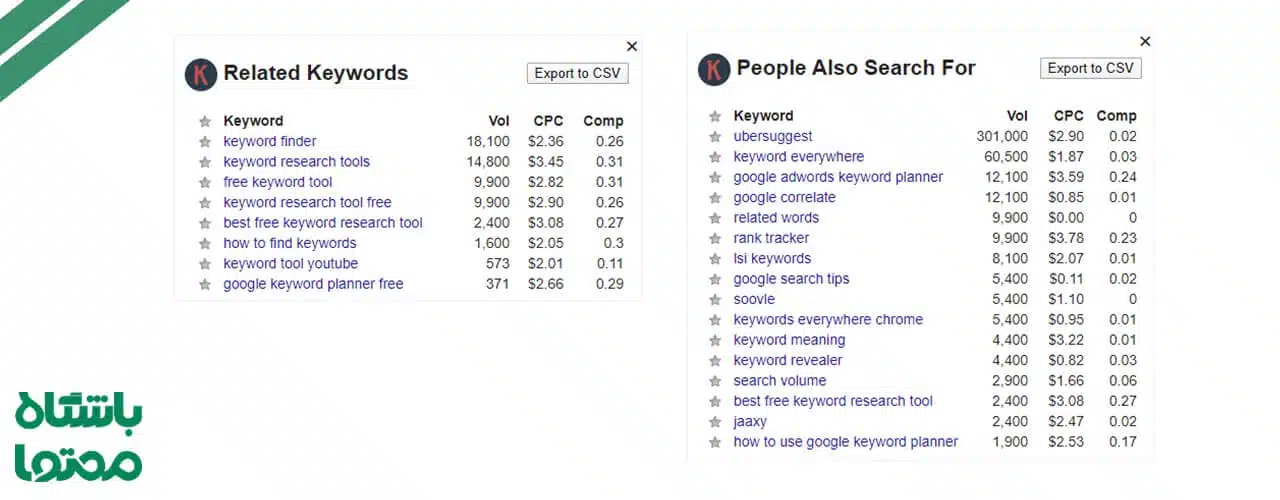Toggle the header star in Related Keywords
This screenshot has height=500, width=1280.
point(205,122)
